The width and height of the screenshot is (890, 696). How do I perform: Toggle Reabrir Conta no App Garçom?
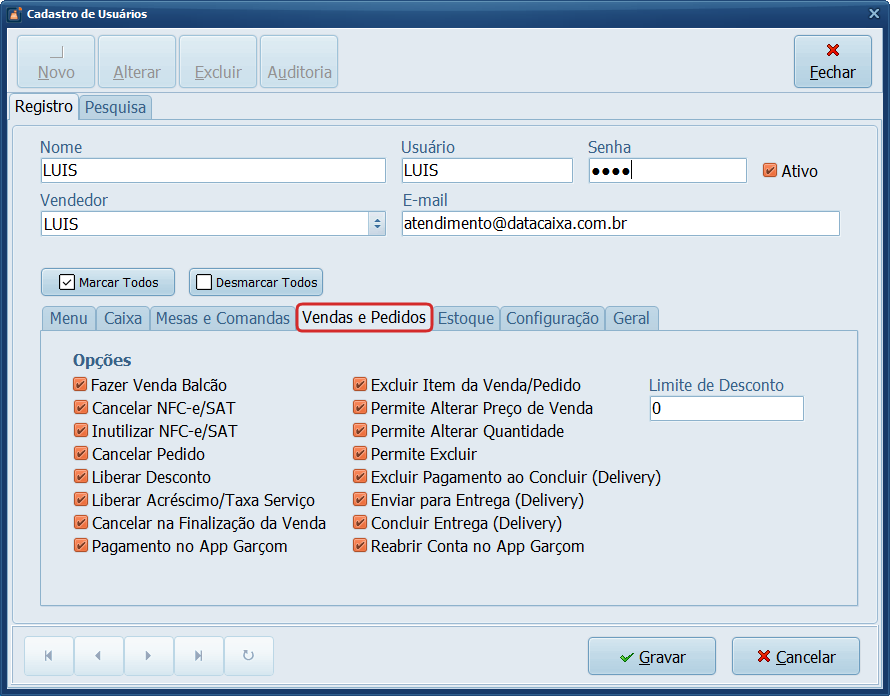pos(360,546)
